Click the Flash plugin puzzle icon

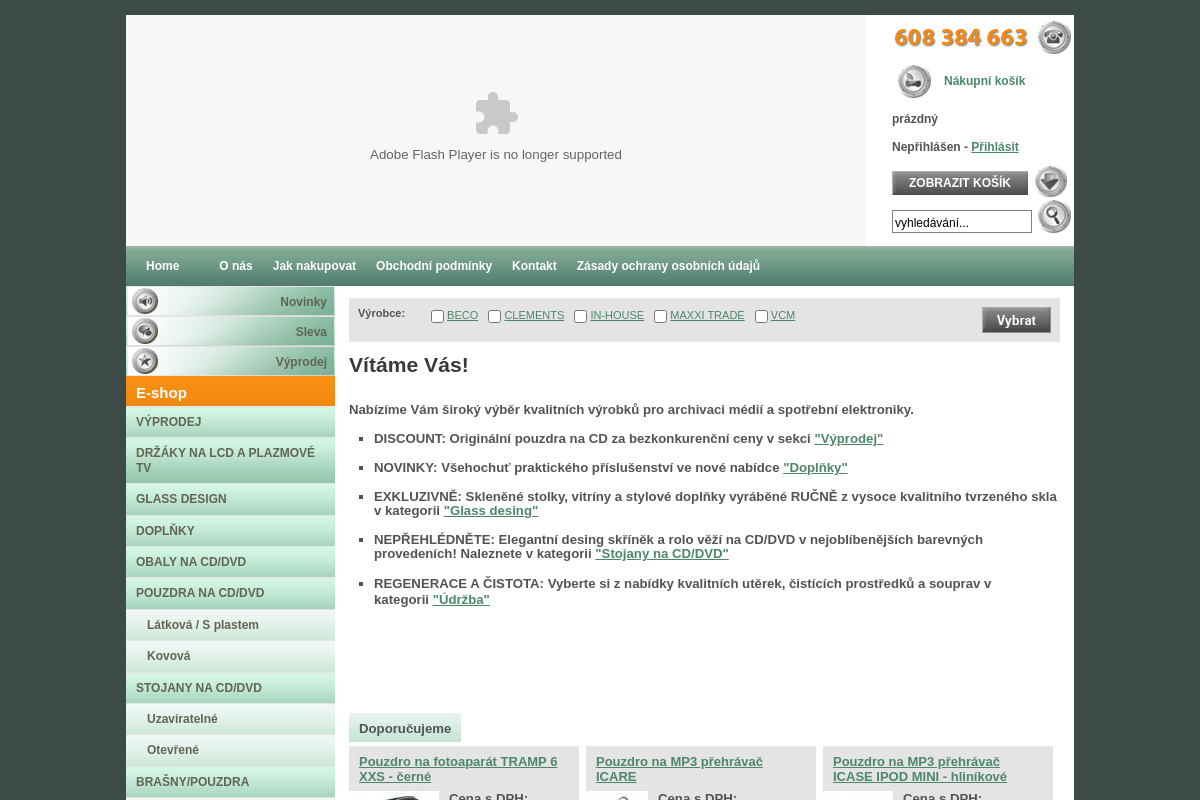pos(496,114)
